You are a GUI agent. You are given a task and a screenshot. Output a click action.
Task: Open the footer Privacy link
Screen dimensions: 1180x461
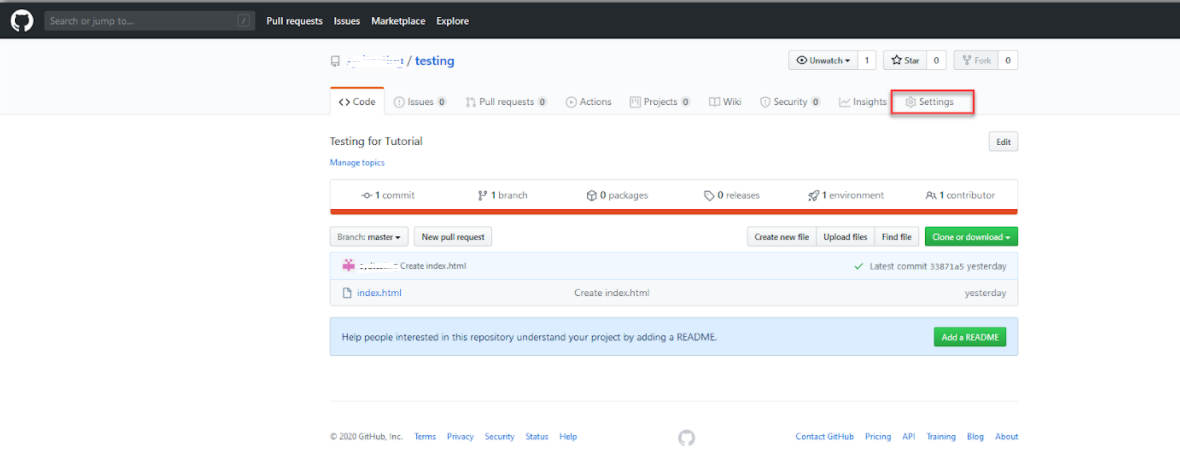(461, 437)
